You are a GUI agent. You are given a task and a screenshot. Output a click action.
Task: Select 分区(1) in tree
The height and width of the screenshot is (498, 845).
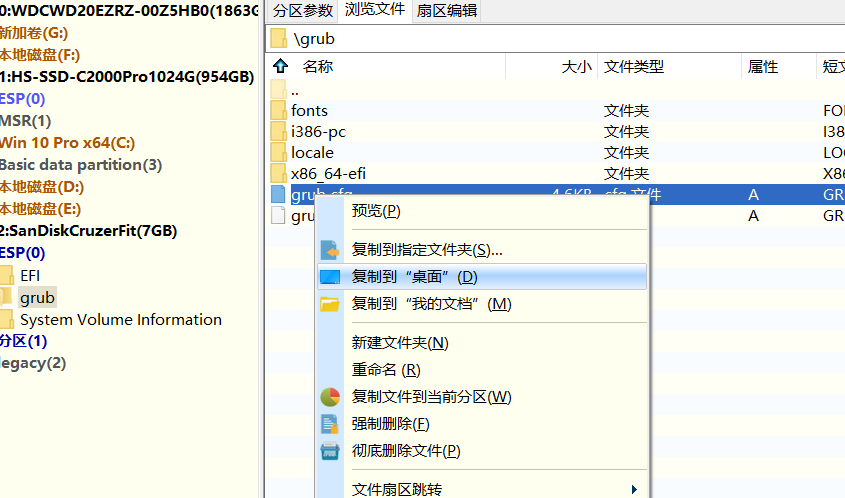[23, 341]
